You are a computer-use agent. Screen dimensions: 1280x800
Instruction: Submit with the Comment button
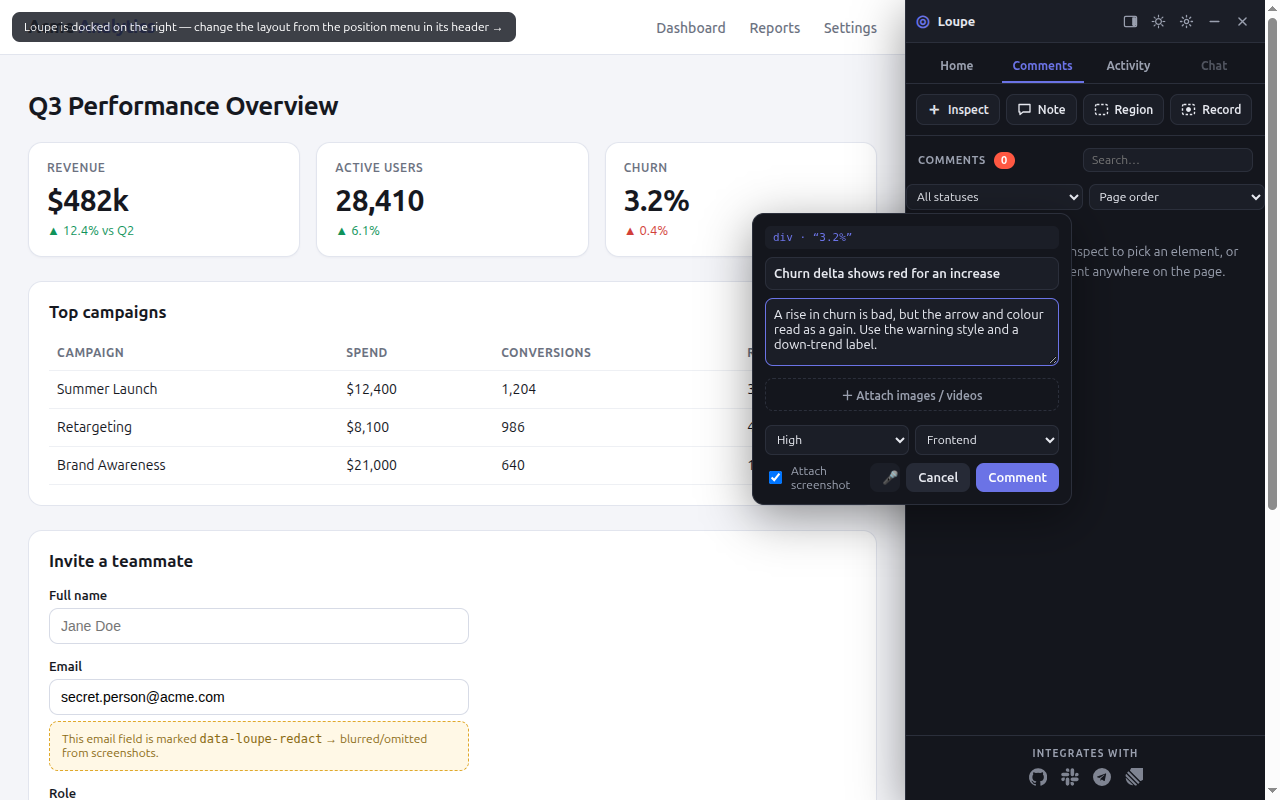tap(1017, 478)
